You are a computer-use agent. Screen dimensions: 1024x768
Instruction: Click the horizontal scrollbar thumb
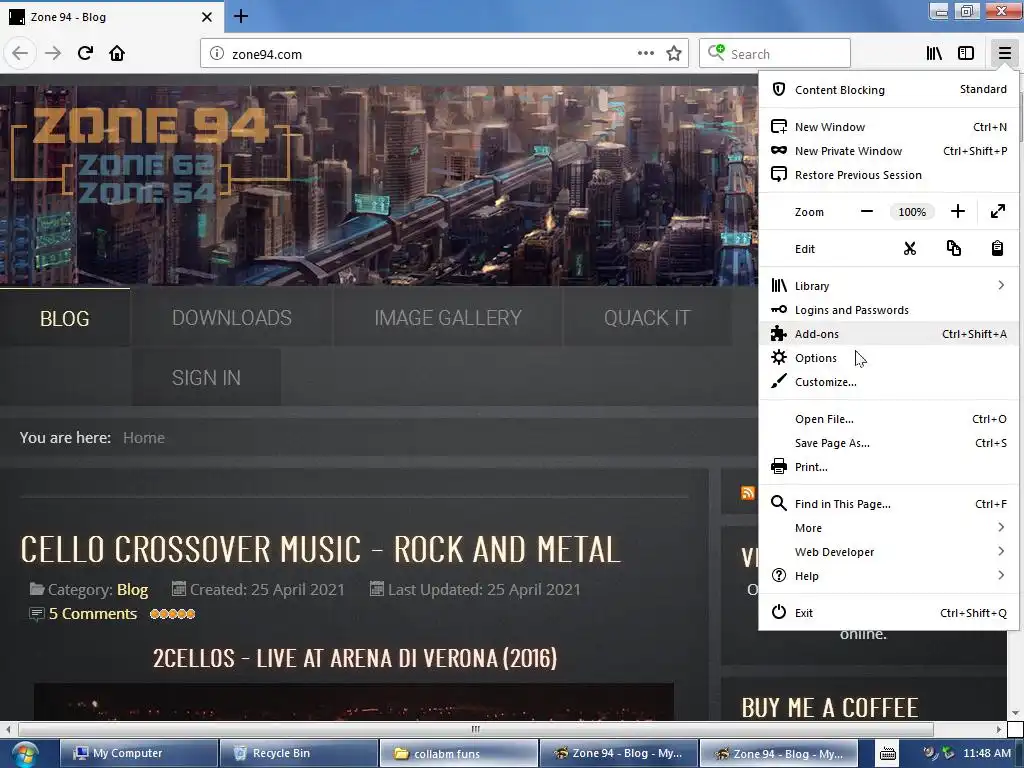(x=475, y=729)
